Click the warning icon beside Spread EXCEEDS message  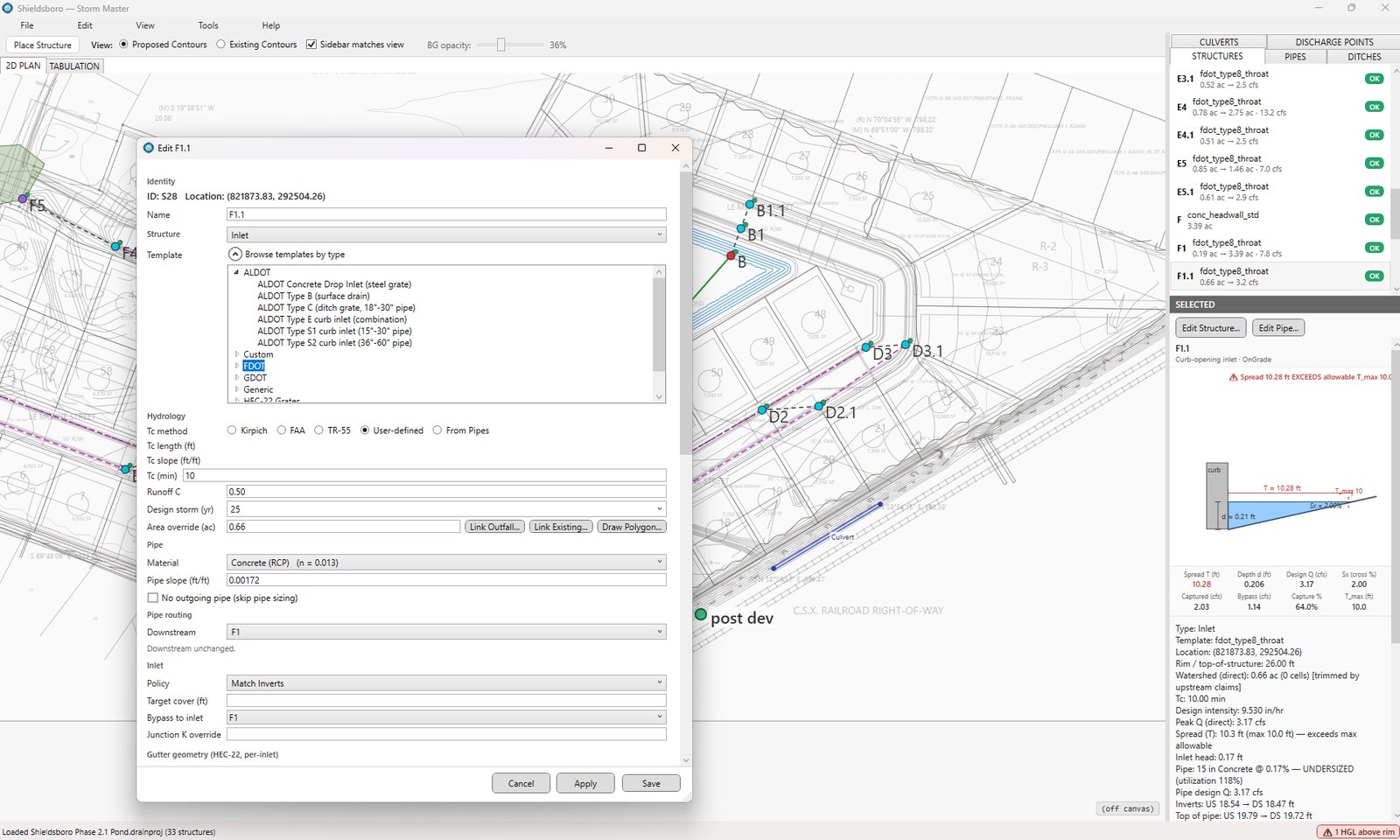pyautogui.click(x=1233, y=377)
